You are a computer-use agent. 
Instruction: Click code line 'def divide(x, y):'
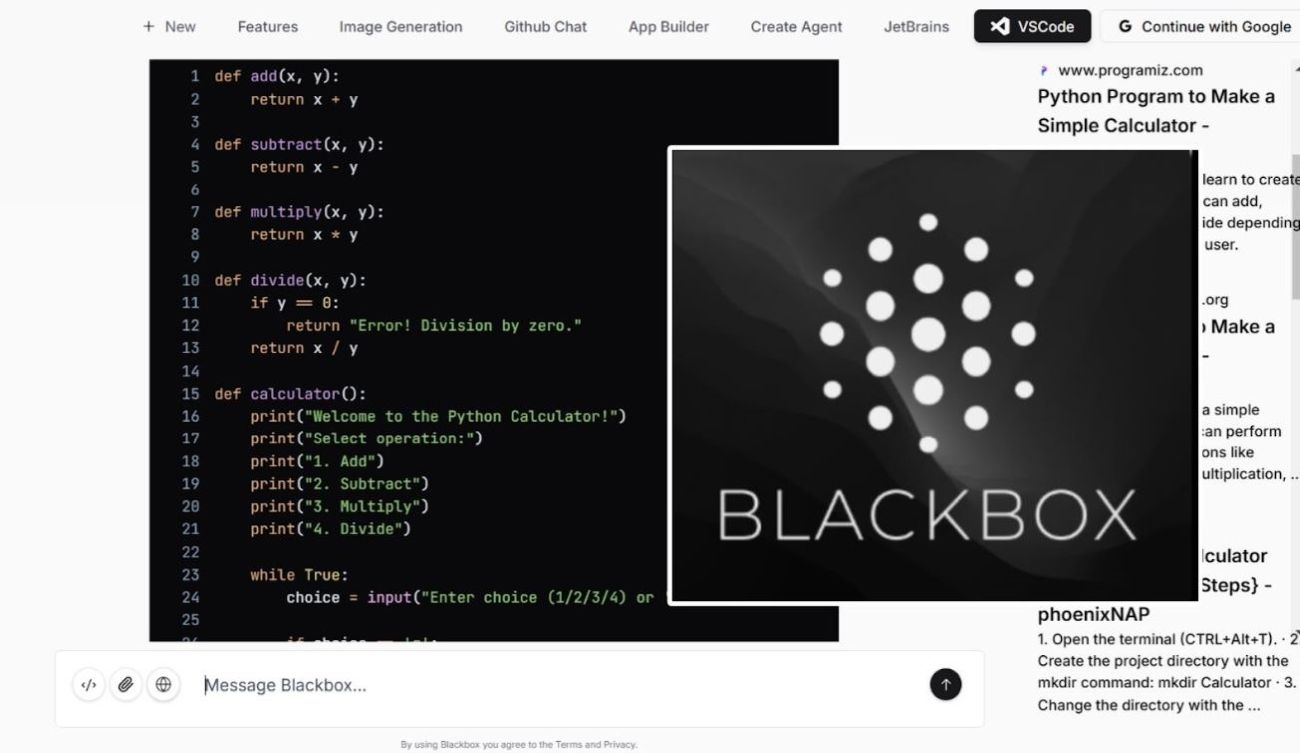(290, 280)
